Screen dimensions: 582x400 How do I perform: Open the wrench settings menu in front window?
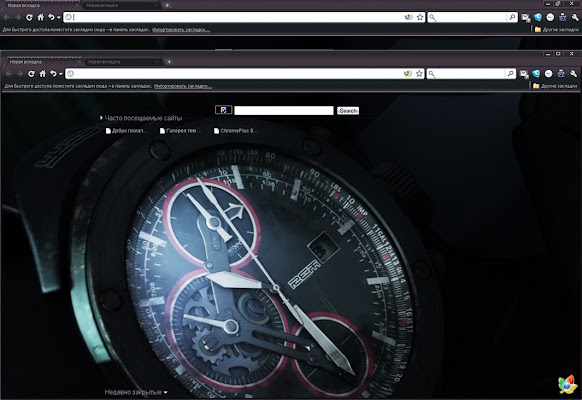(573, 74)
